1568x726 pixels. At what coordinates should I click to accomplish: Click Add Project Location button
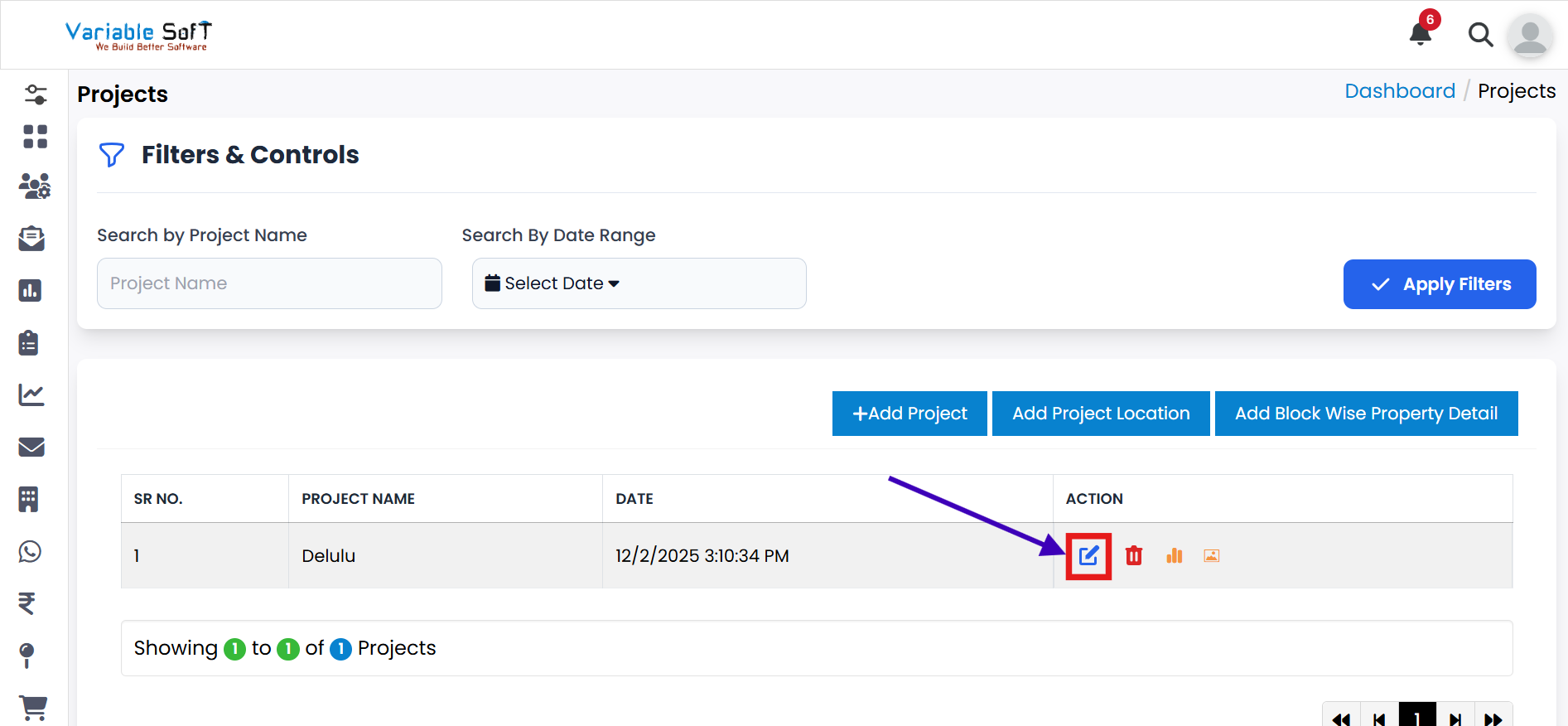1101,414
